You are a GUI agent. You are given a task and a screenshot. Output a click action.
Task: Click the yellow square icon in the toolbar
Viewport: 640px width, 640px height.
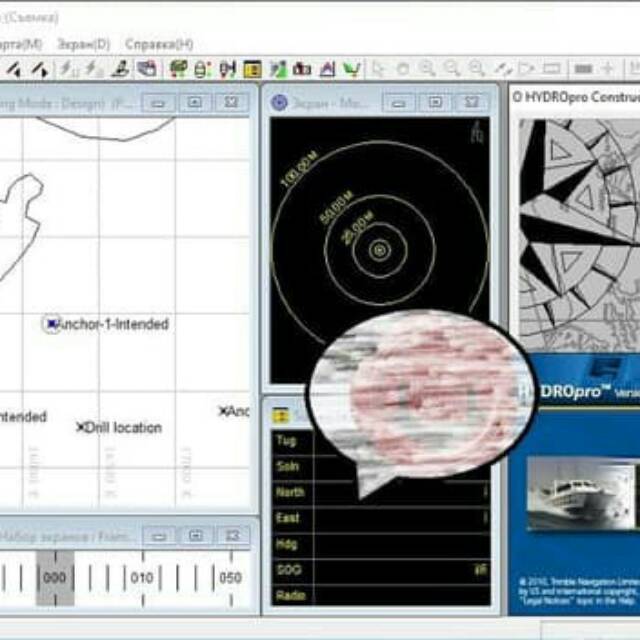[x=253, y=69]
